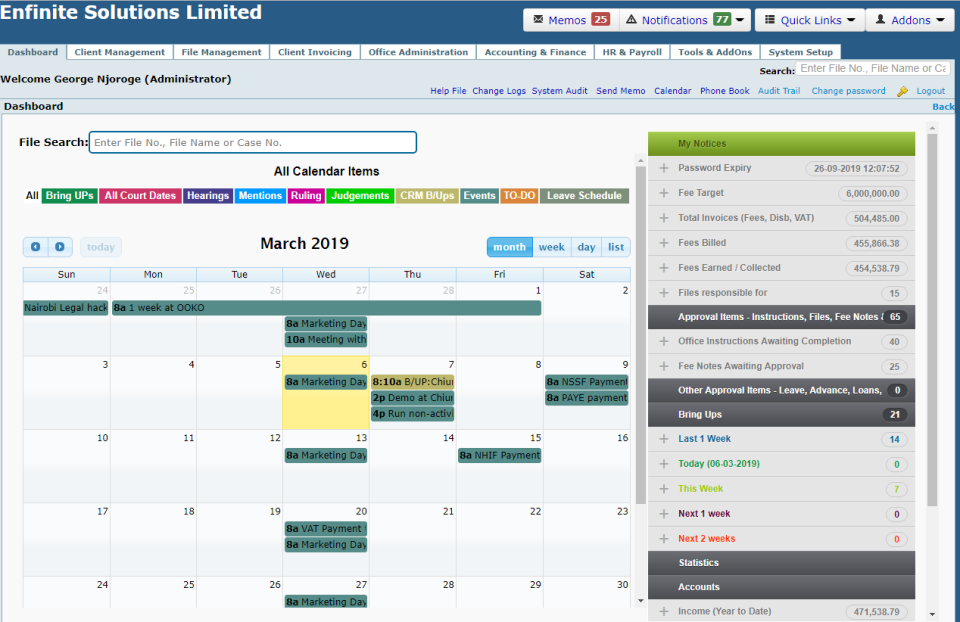Image resolution: width=960 pixels, height=622 pixels.
Task: Open the System Setup tab
Action: [802, 51]
